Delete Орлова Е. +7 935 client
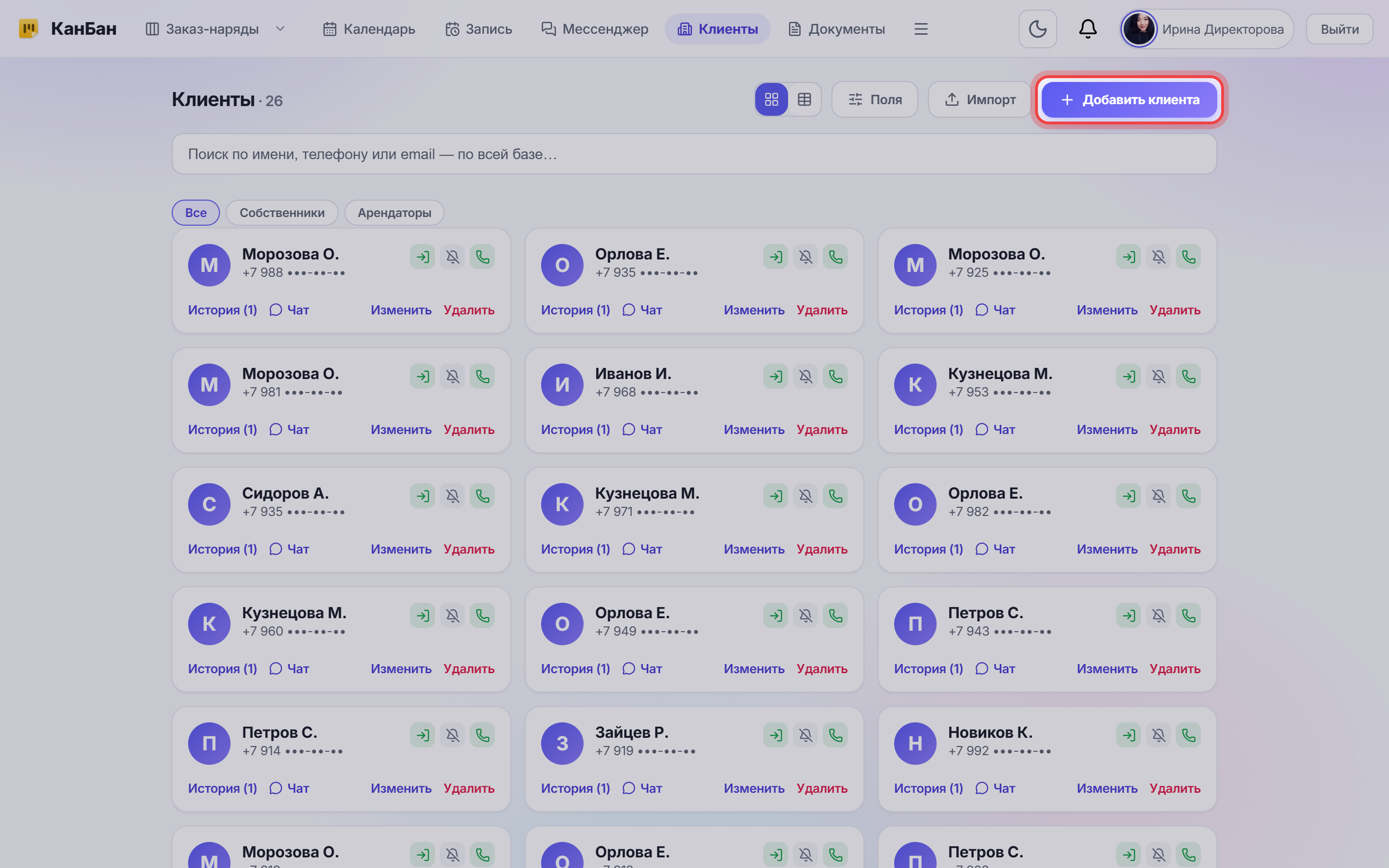 point(822,310)
